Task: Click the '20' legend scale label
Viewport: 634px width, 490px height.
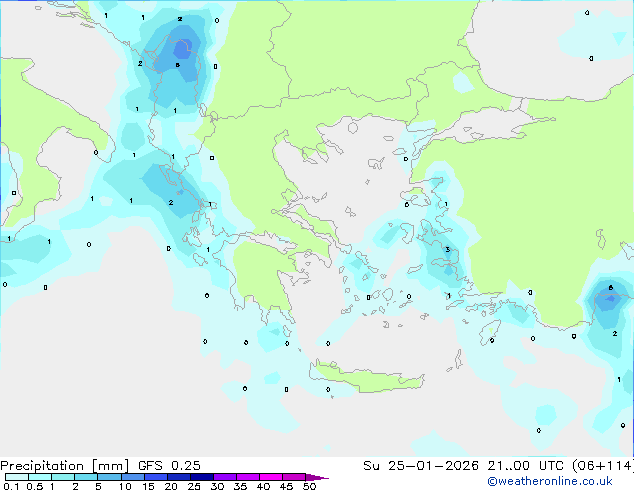Action: click(171, 486)
